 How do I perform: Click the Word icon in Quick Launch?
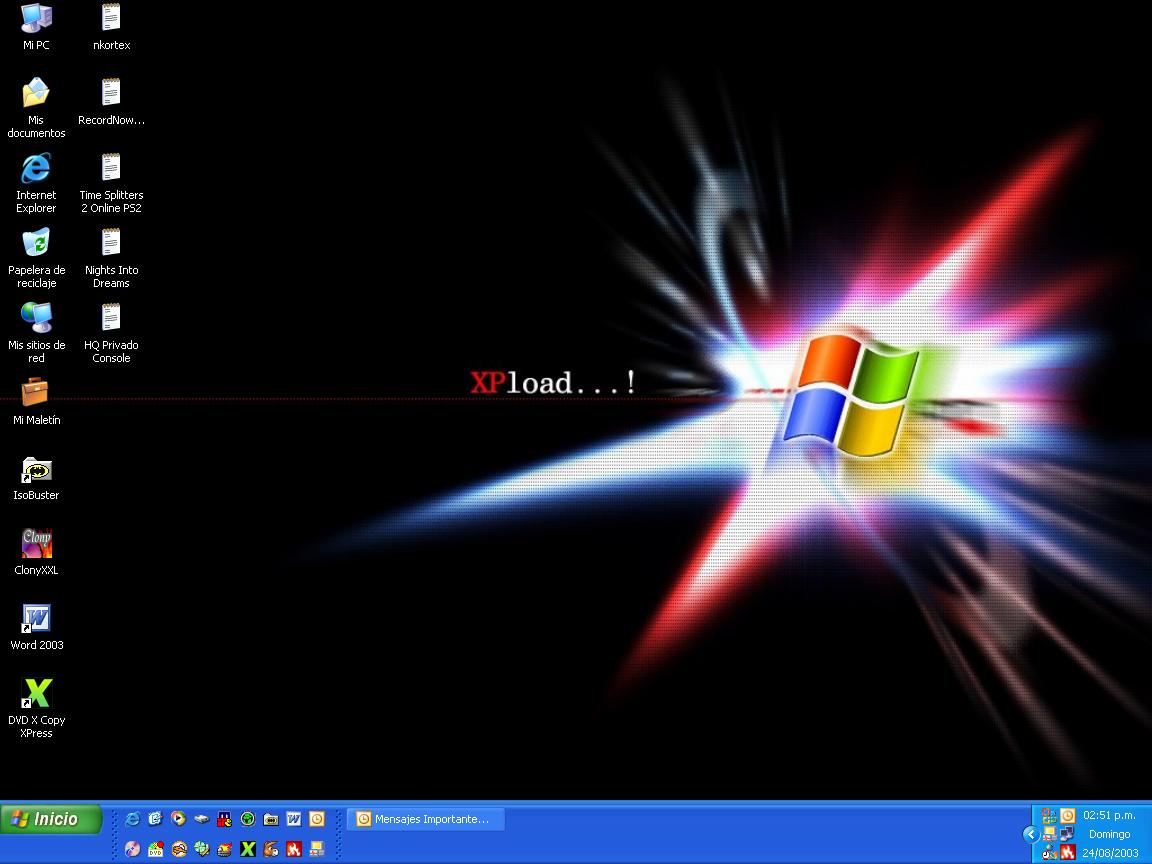click(294, 819)
